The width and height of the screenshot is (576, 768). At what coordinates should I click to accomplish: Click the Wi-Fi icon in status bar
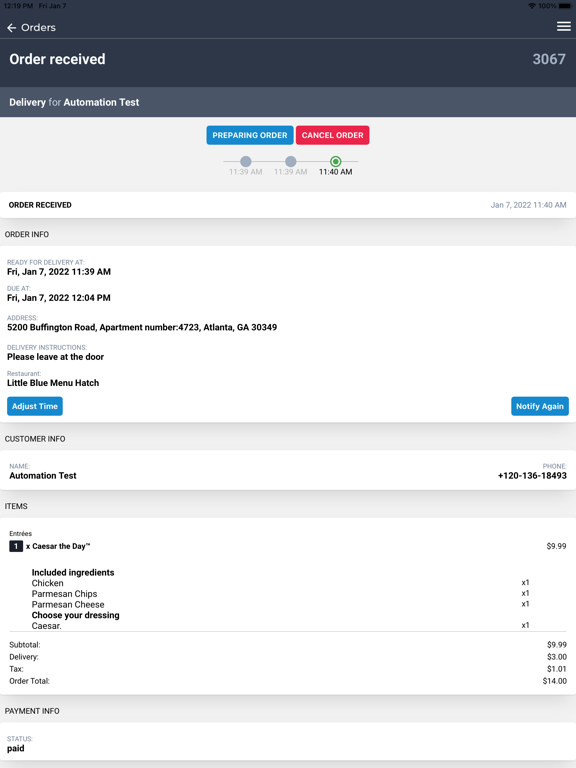[532, 6]
